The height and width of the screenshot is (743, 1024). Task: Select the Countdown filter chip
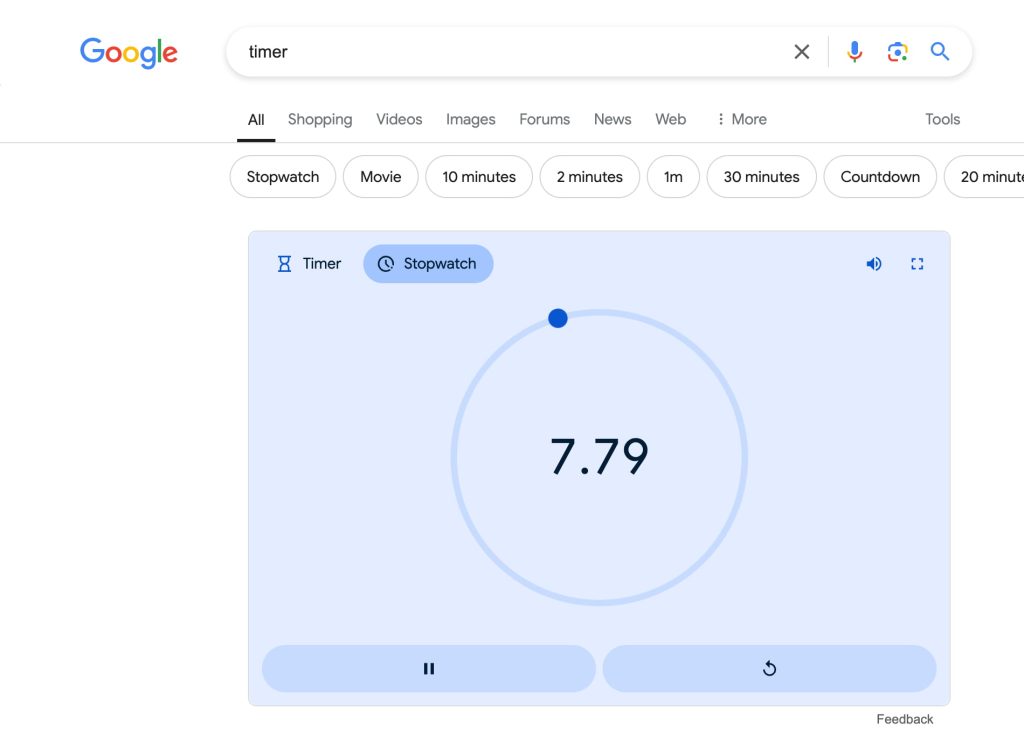(x=880, y=176)
